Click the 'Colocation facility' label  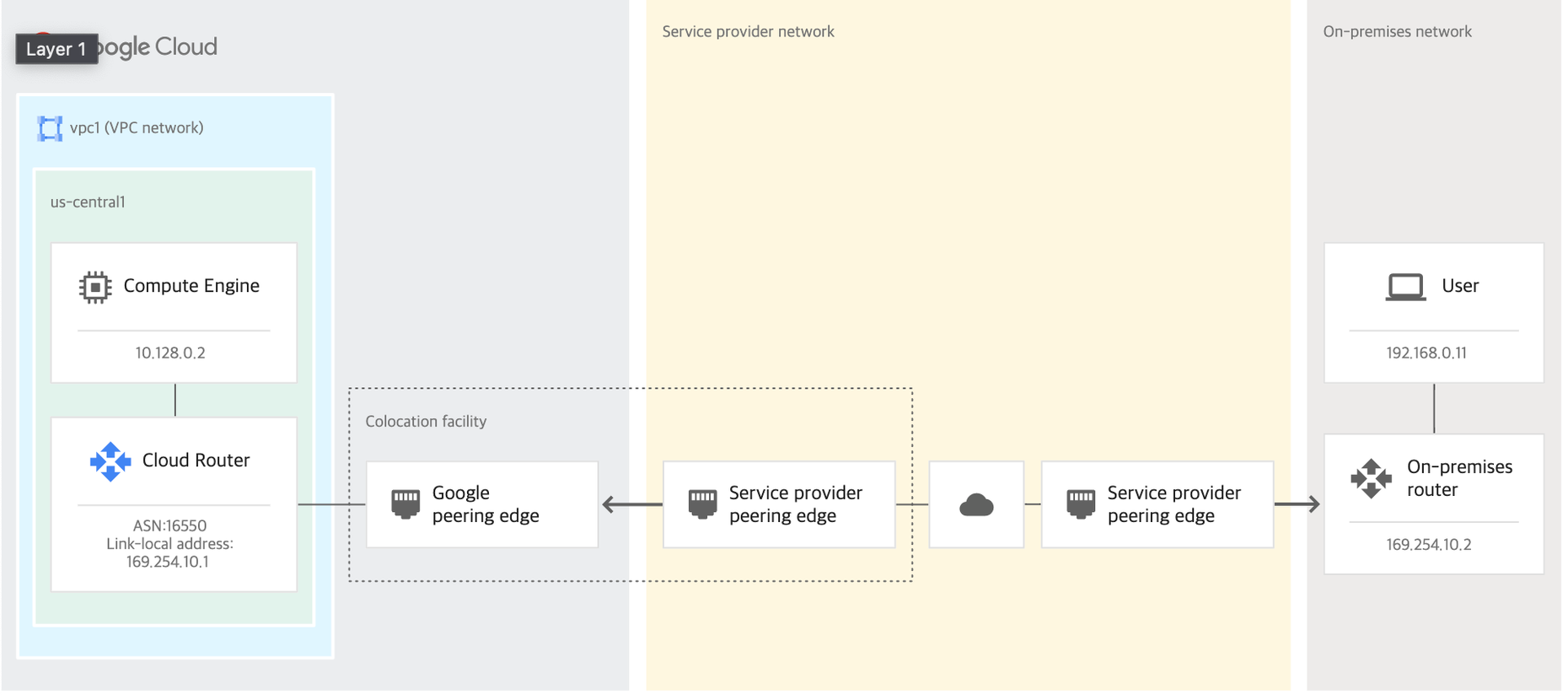click(x=426, y=422)
